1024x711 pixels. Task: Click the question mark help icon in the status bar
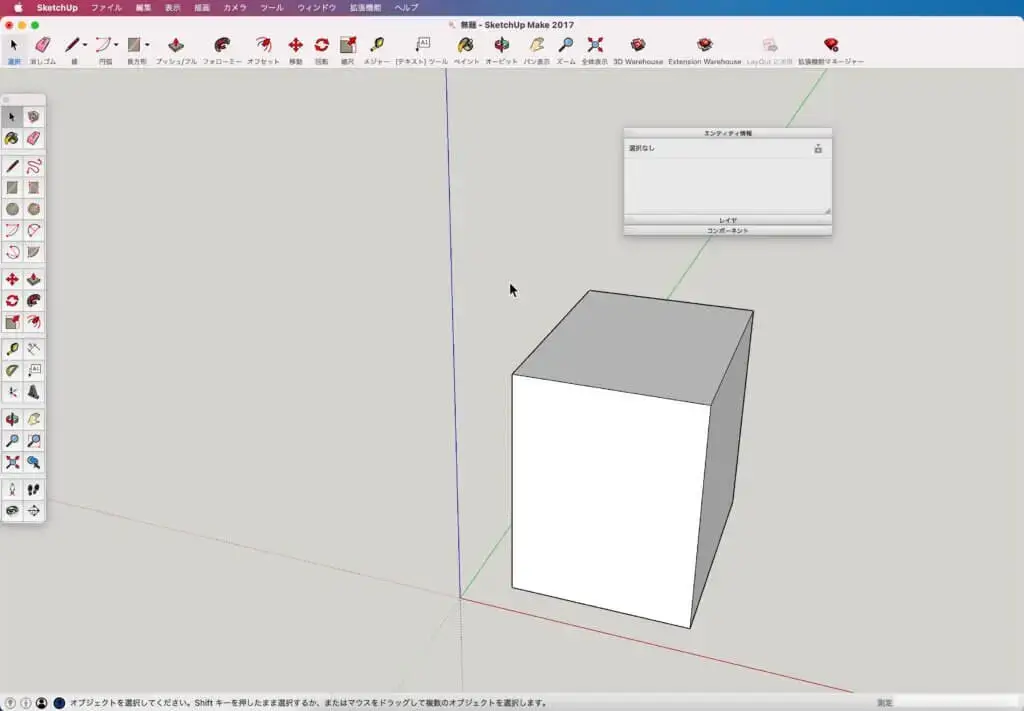[10, 703]
